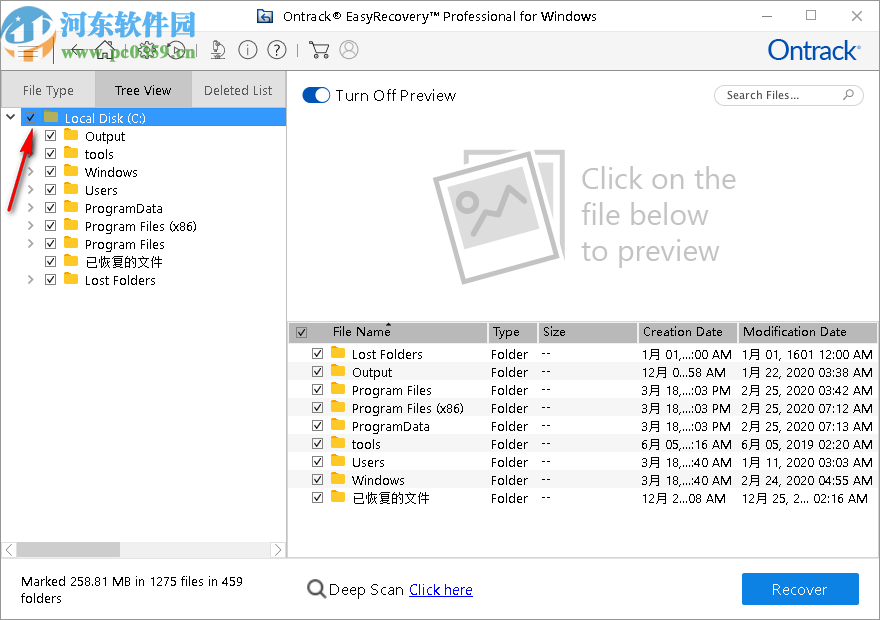The width and height of the screenshot is (880, 620).
Task: Click the Deep Scan 'Click here' link
Action: pos(440,589)
